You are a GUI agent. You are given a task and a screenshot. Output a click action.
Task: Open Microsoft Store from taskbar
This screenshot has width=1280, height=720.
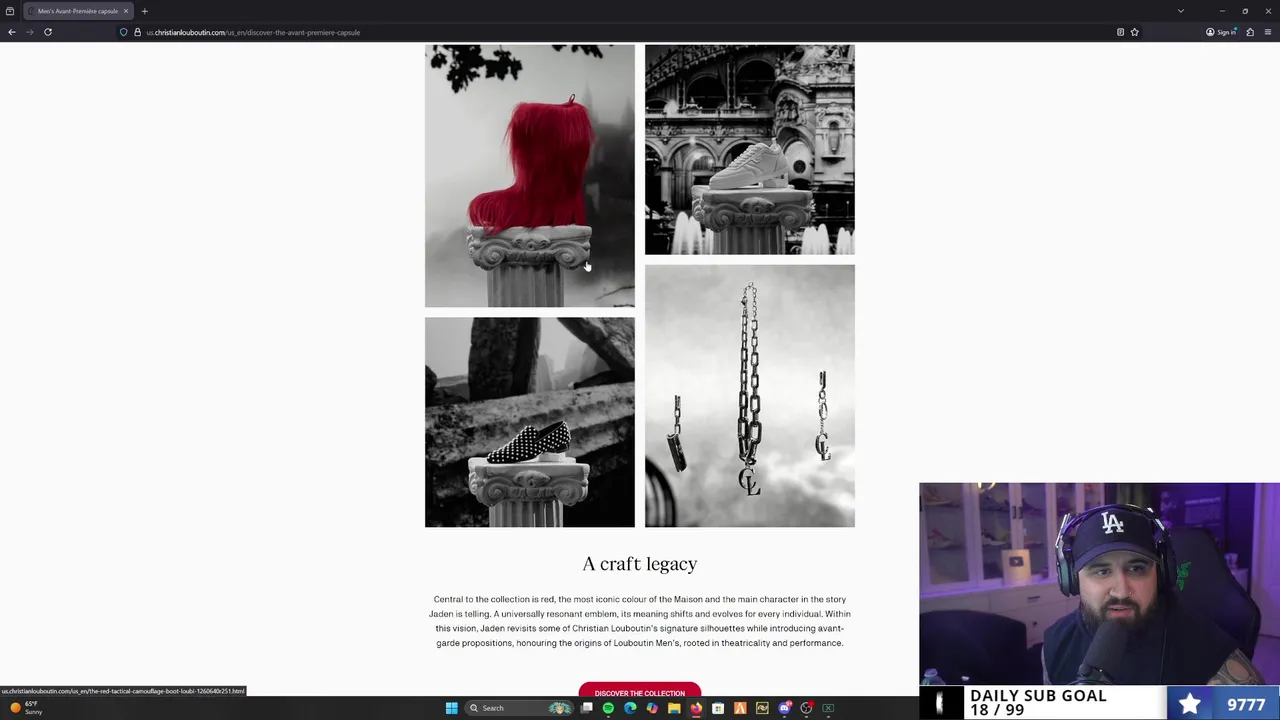click(x=718, y=708)
